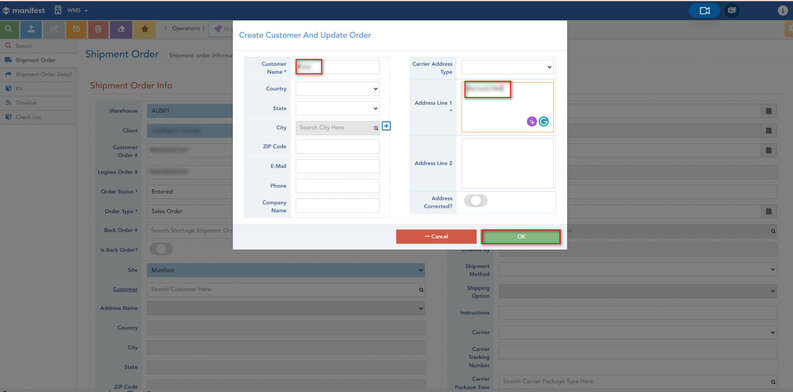Click the Operations breadcrumb

186,29
